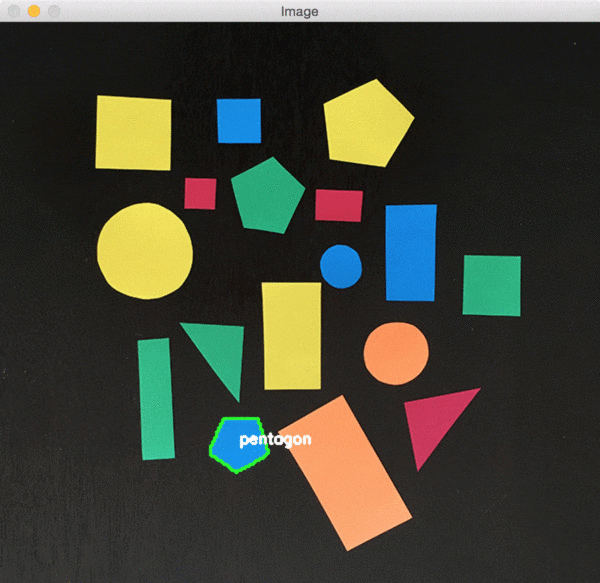Select the small blue square near the top

(x=239, y=121)
